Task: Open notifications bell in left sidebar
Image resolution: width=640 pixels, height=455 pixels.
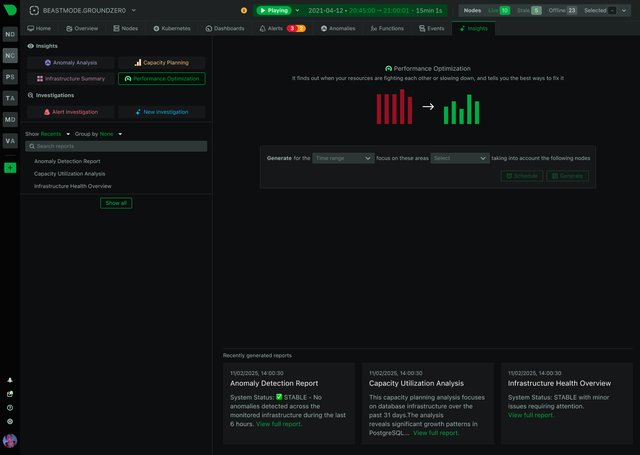Action: coord(10,380)
